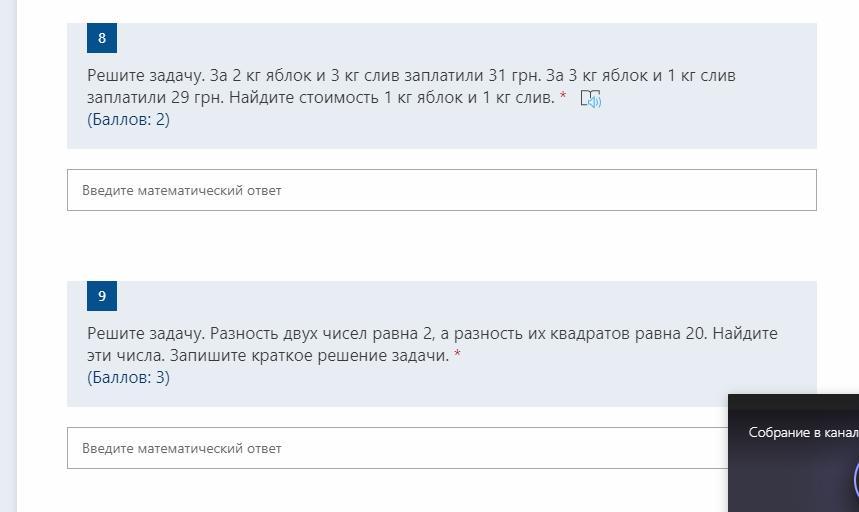859x512 pixels.
Task: Click the '(Баллов: 3)' points label
Action: coord(128,377)
